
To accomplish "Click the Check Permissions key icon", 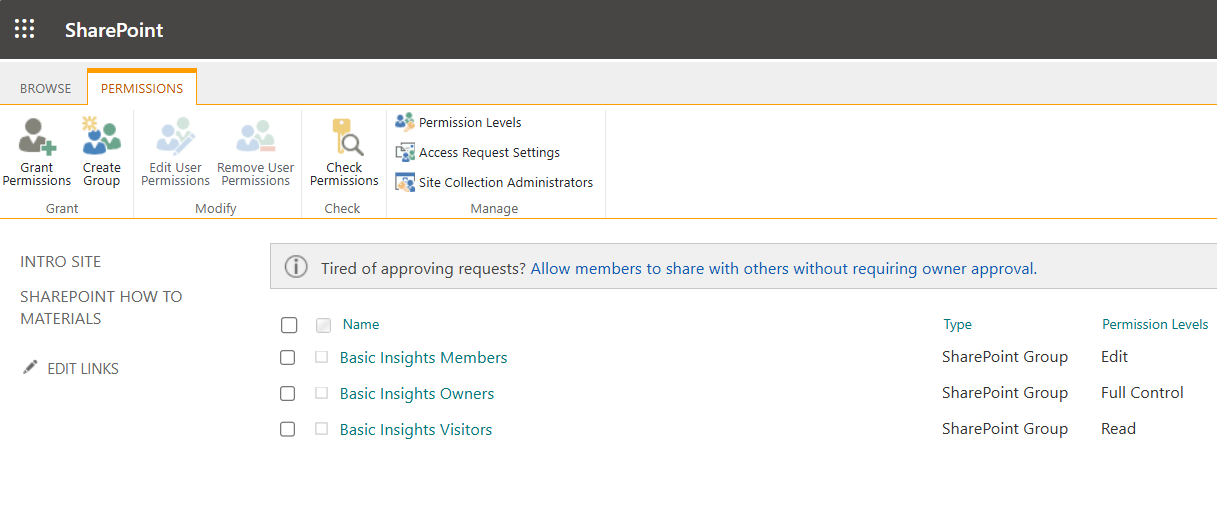I will click(x=344, y=137).
